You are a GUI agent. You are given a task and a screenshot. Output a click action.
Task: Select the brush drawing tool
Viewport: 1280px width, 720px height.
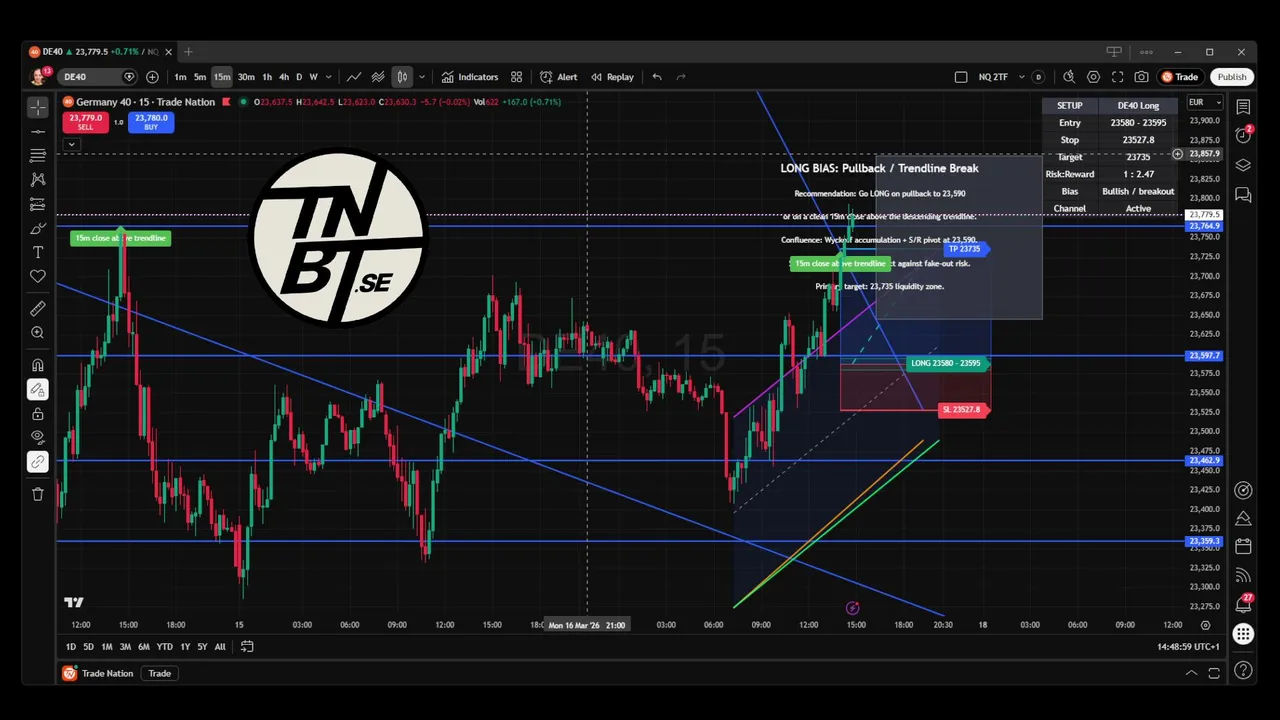(38, 228)
